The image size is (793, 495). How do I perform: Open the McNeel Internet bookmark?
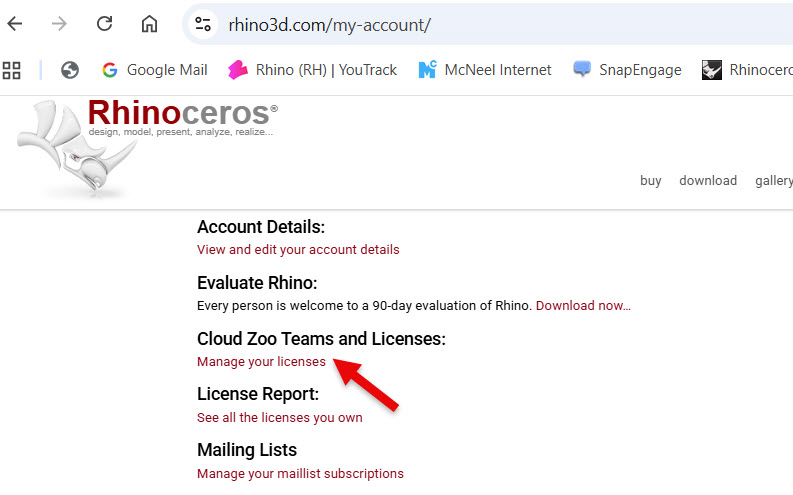point(484,70)
